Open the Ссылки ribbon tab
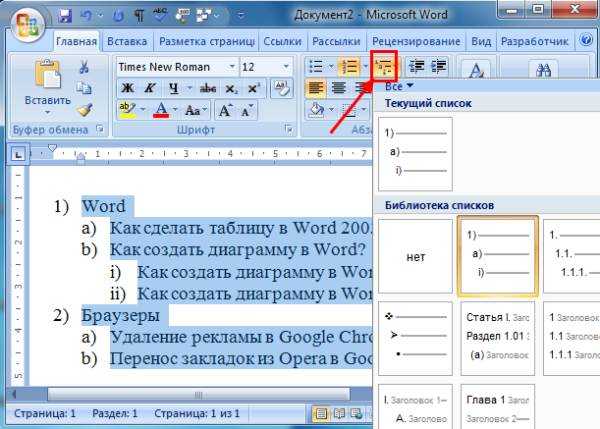600x429 pixels. [282, 41]
